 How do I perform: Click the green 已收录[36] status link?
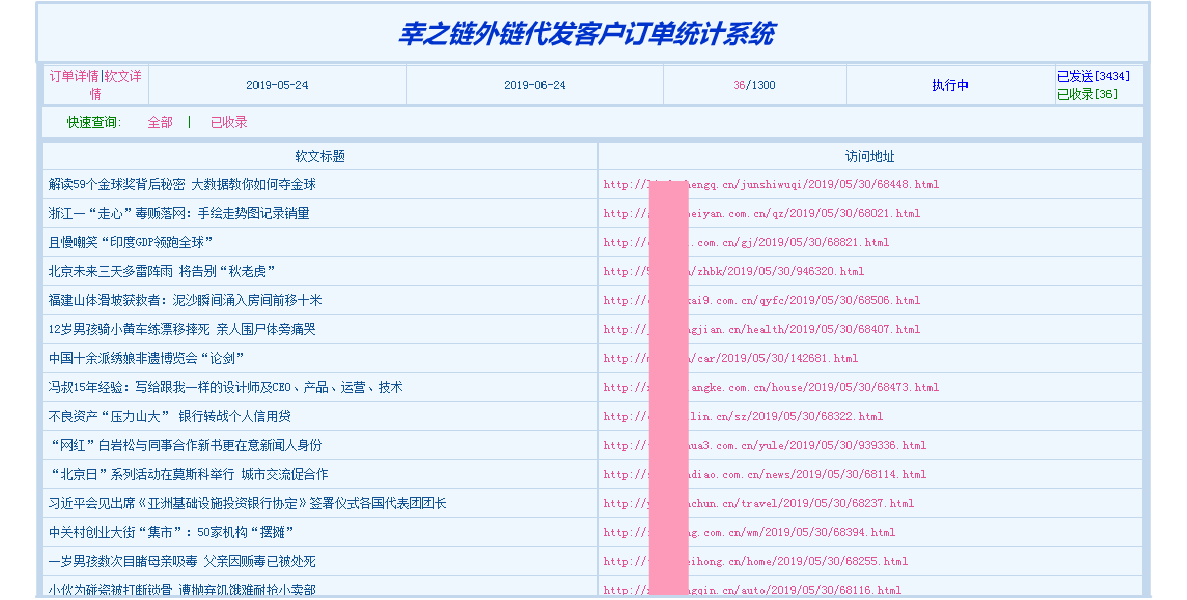point(1087,94)
